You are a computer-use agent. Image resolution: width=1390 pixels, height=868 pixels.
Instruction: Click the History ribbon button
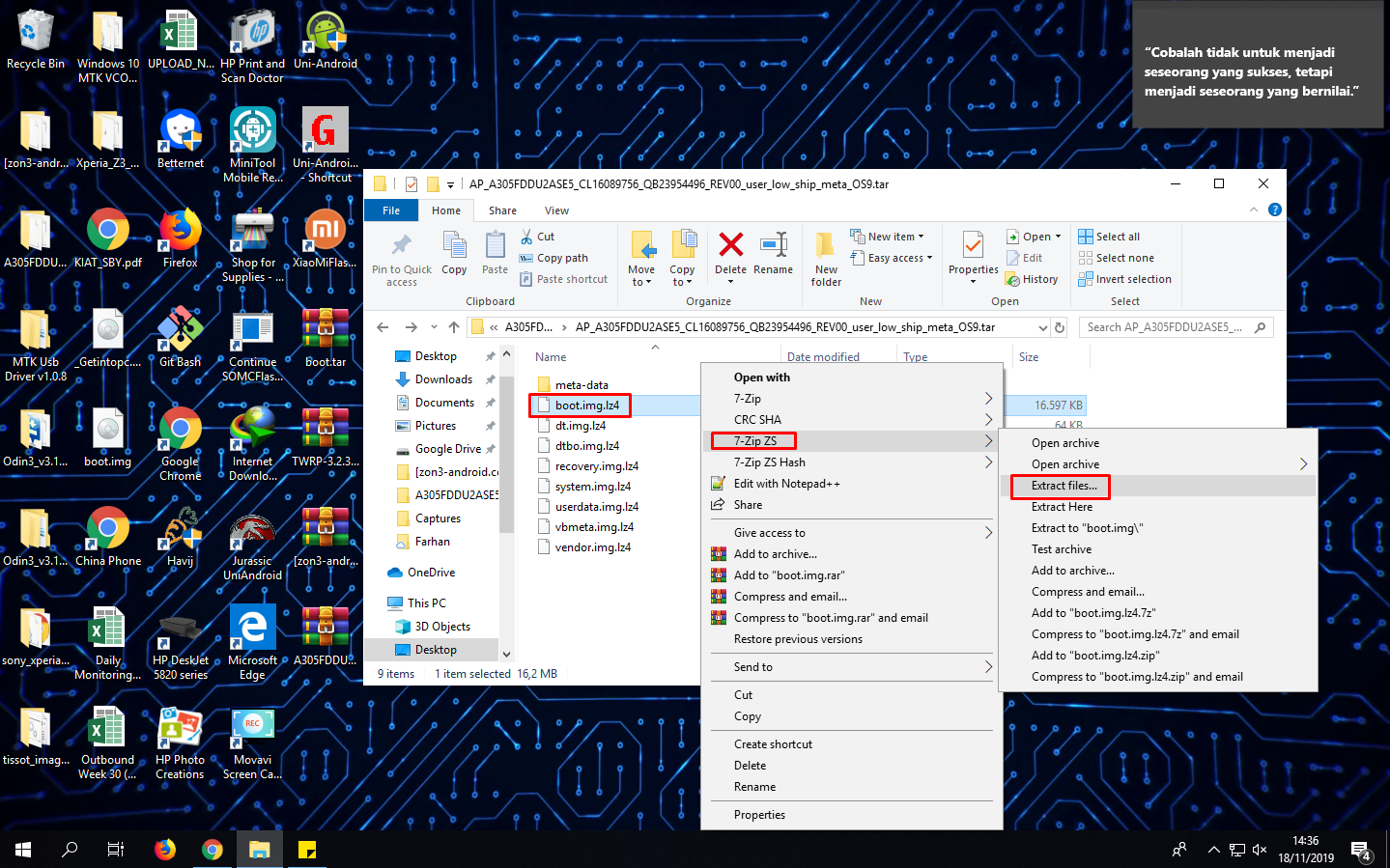pyautogui.click(x=1032, y=279)
